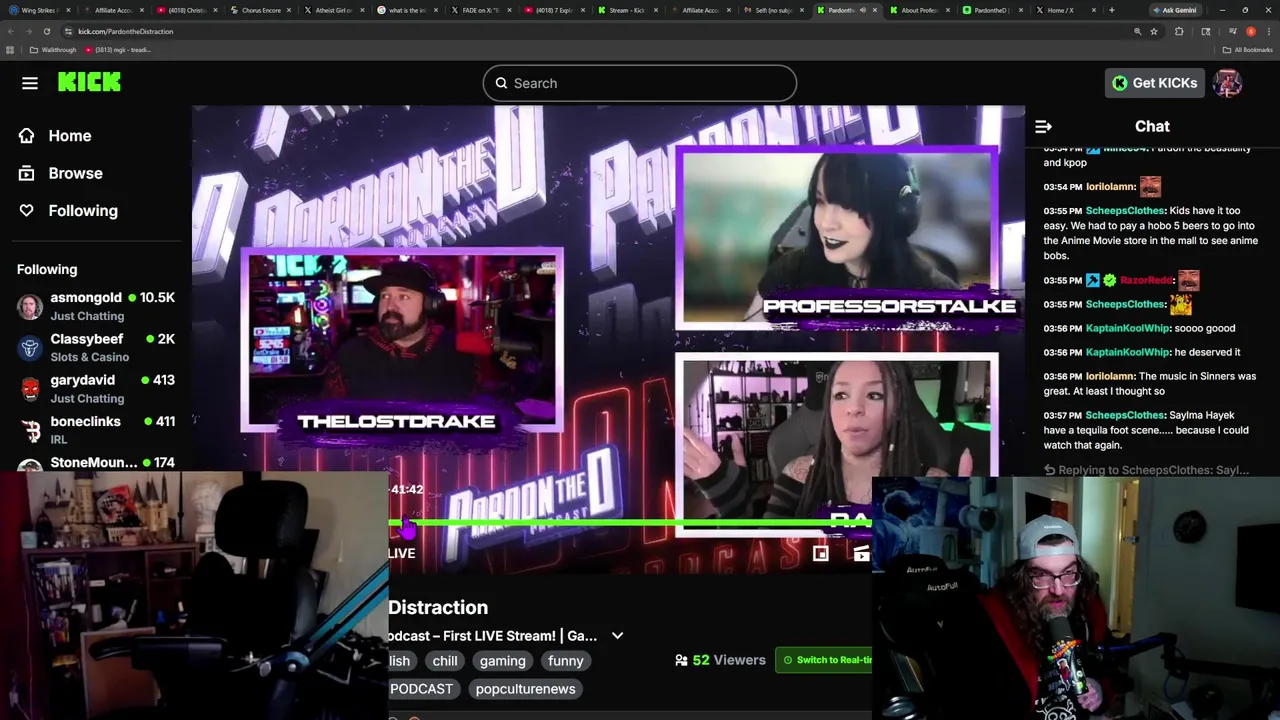The image size is (1280, 720).
Task: Open the browser extensions puzzle icon
Action: (1179, 31)
